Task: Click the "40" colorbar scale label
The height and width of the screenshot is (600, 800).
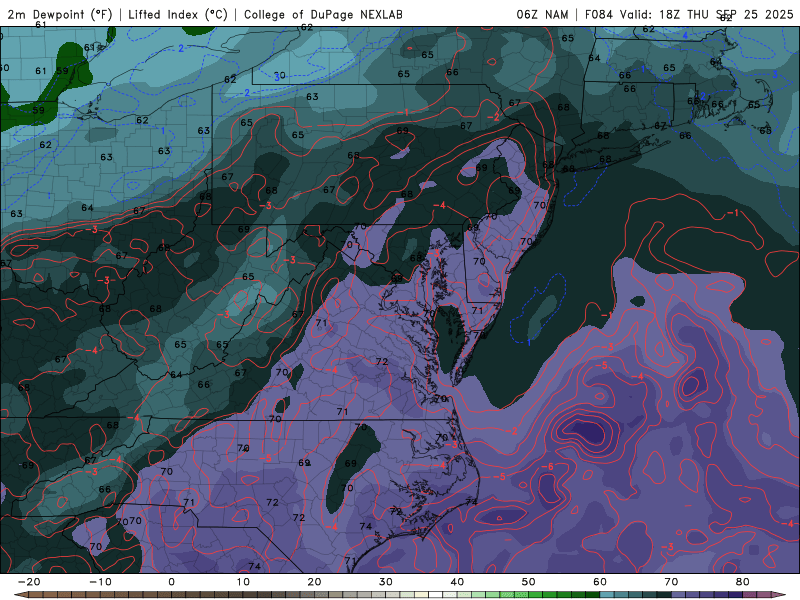Action: [x=457, y=582]
